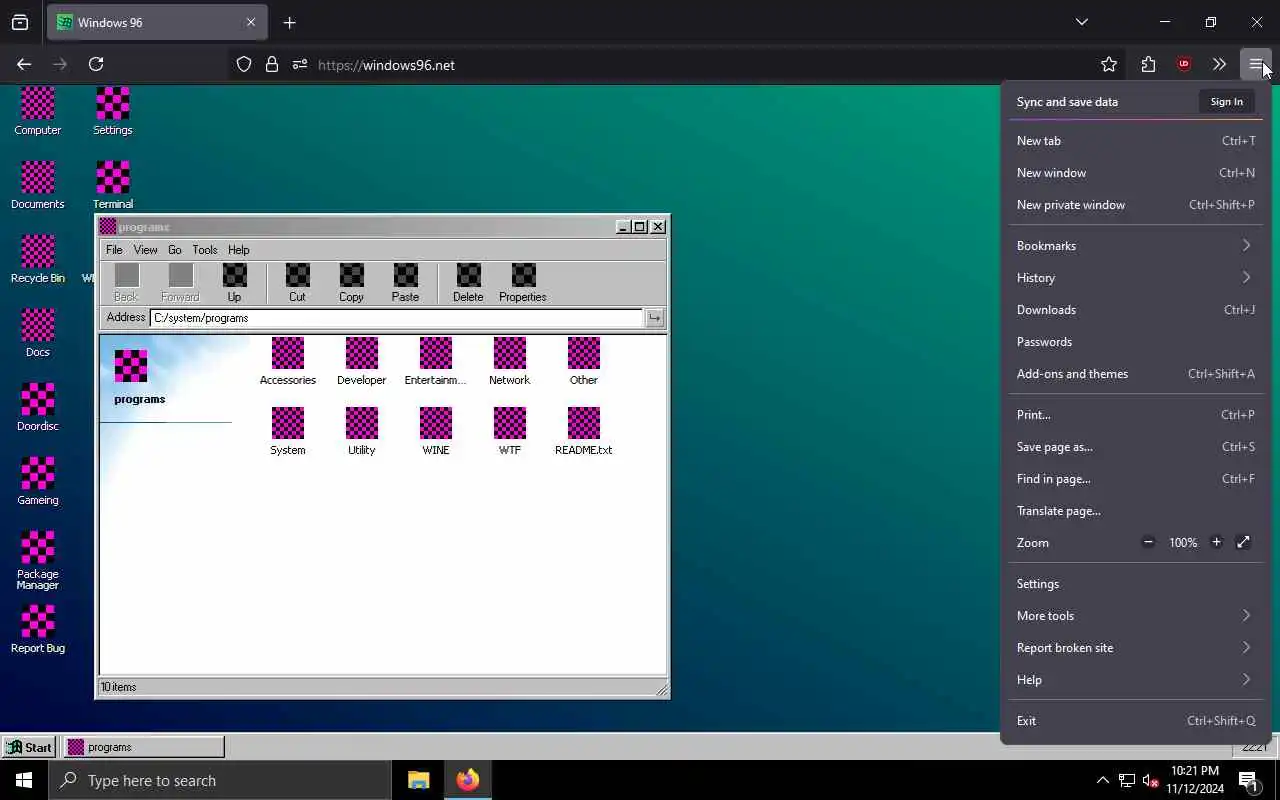Click the Delete toolbar icon

(468, 283)
